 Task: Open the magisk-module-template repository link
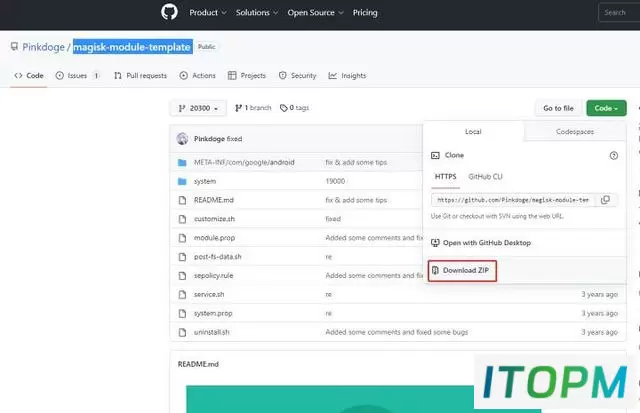click(132, 47)
